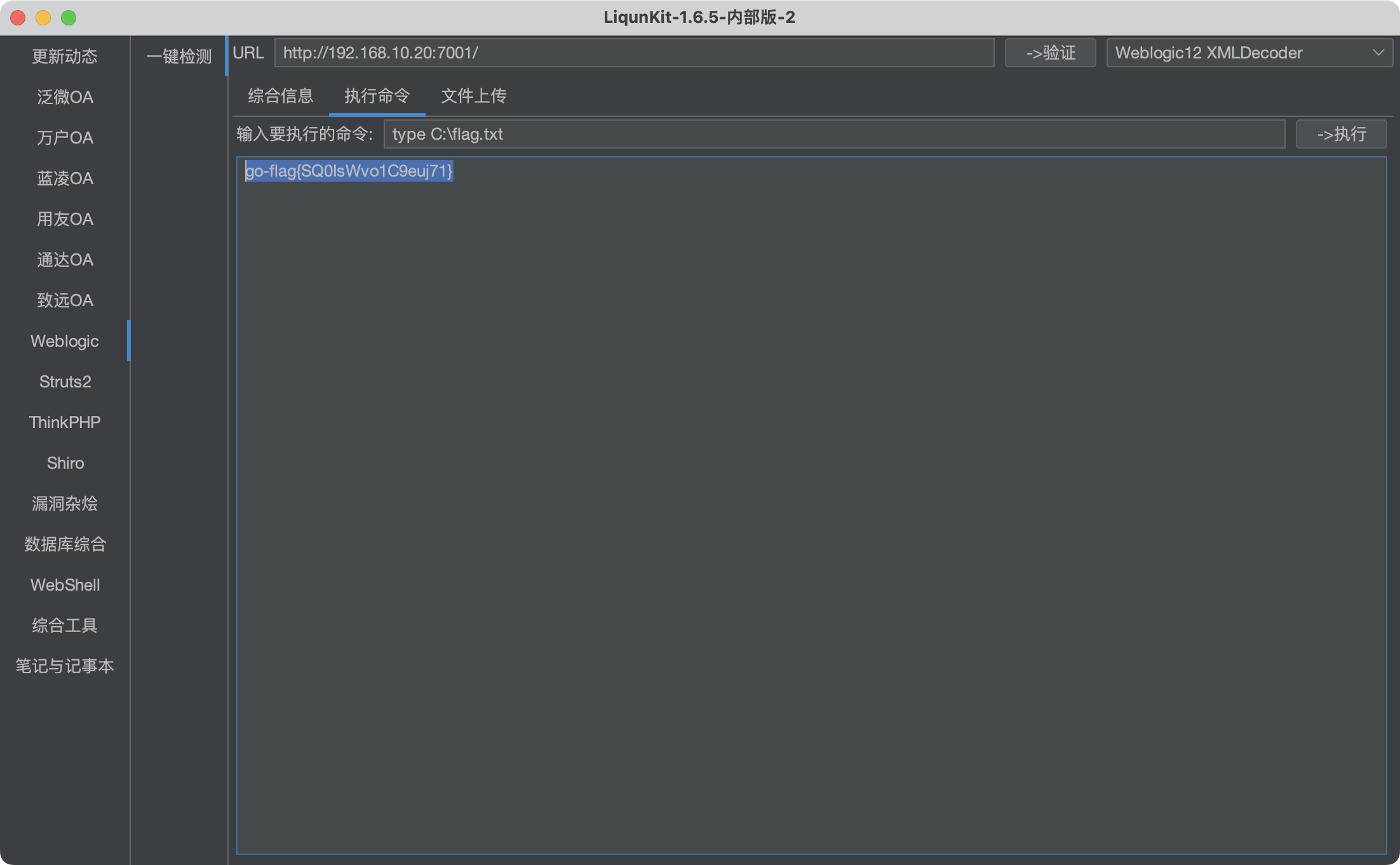The height and width of the screenshot is (865, 1400).
Task: Open the Struts2 module
Action: (x=65, y=382)
